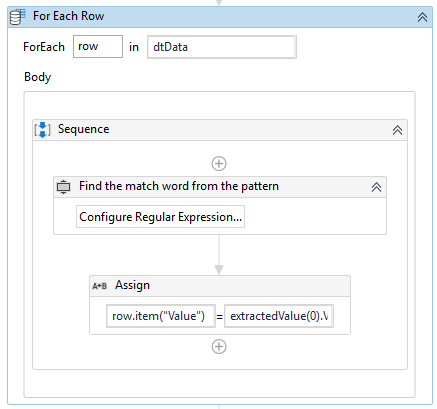Edit row.item("Value") assign target field

click(161, 316)
